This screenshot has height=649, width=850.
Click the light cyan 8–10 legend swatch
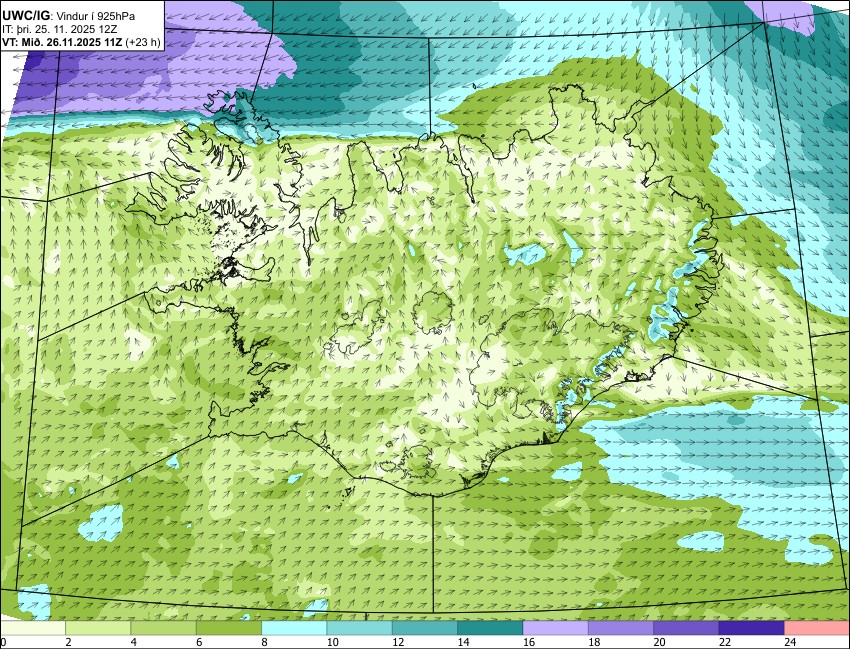click(x=294, y=628)
